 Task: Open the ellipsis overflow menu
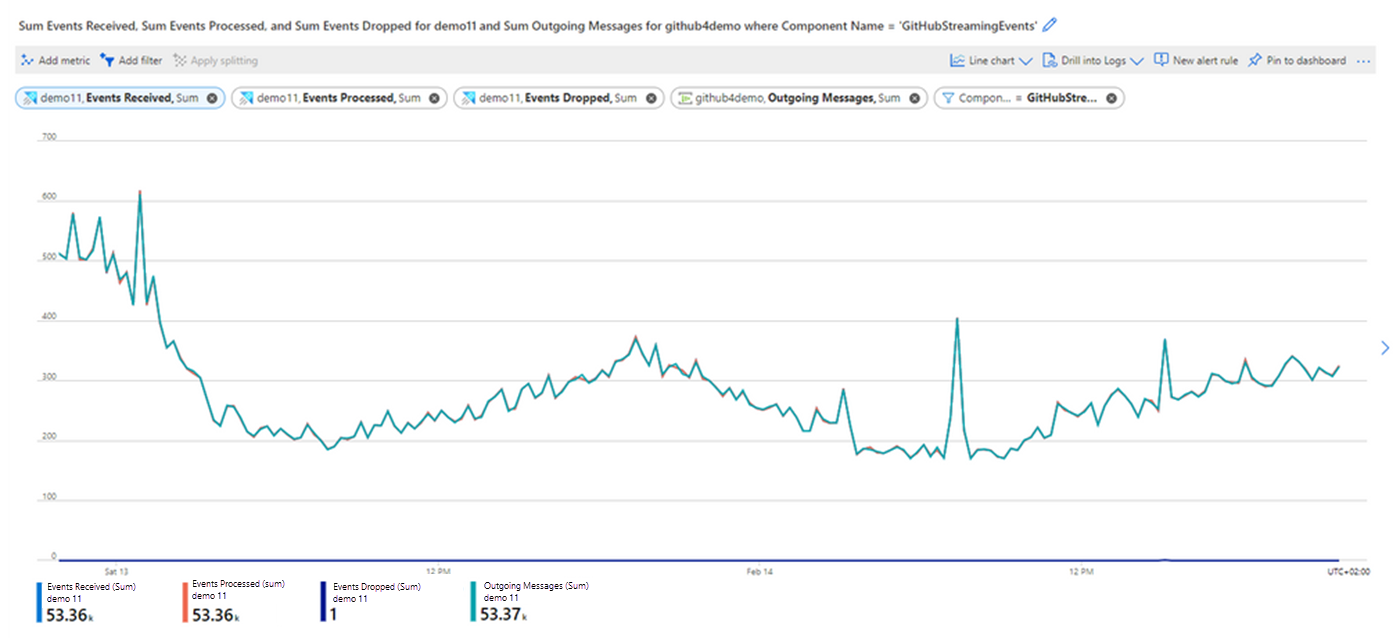(1363, 60)
